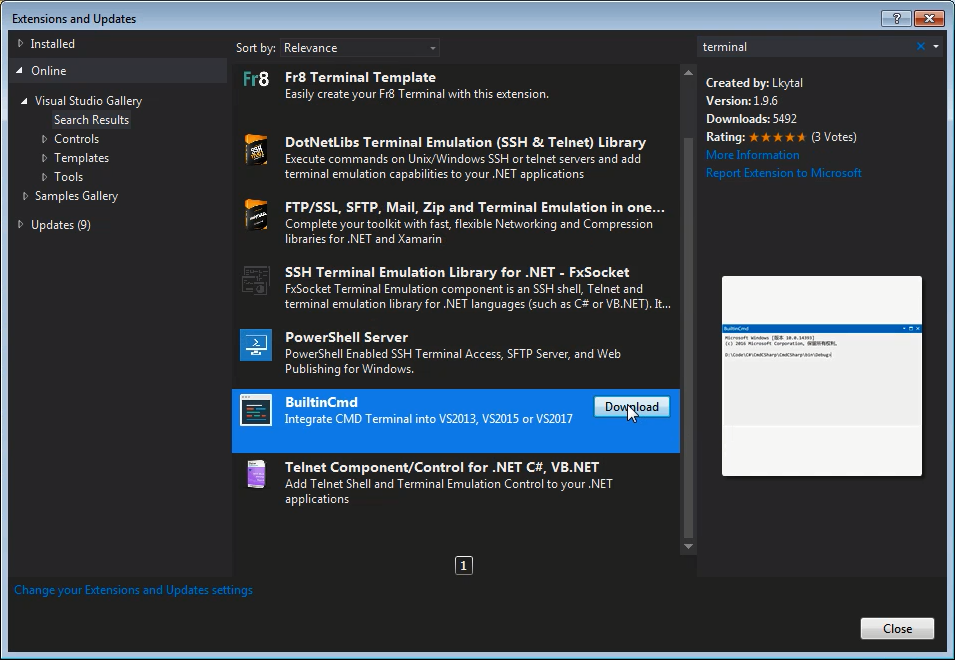Click Report Extension to Microsoft link
This screenshot has width=955, height=660.
coord(783,173)
